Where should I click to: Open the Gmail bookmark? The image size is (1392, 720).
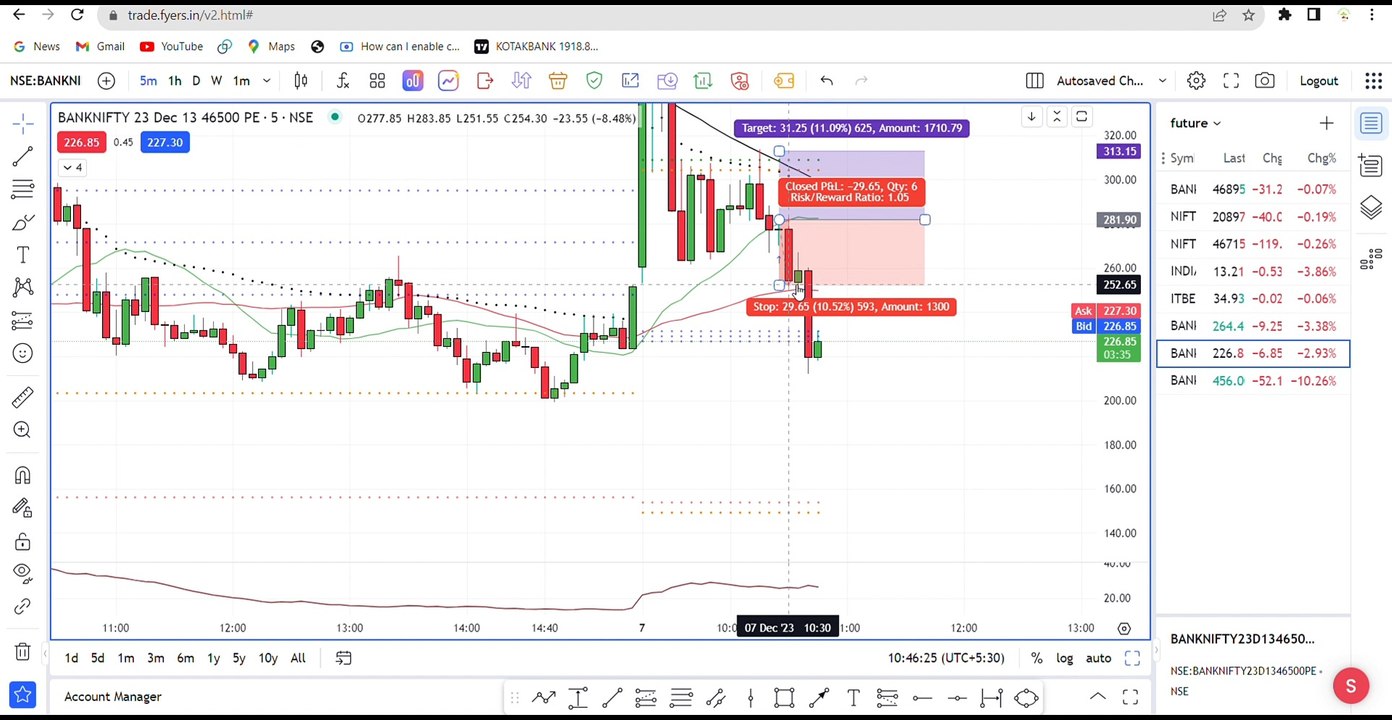(100, 46)
